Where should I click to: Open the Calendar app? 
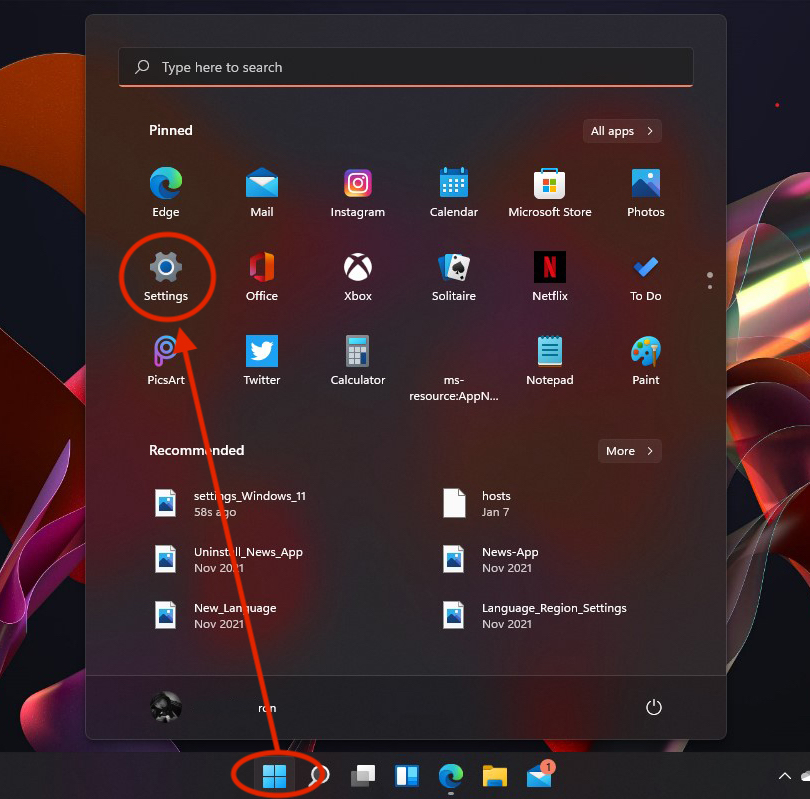[454, 192]
